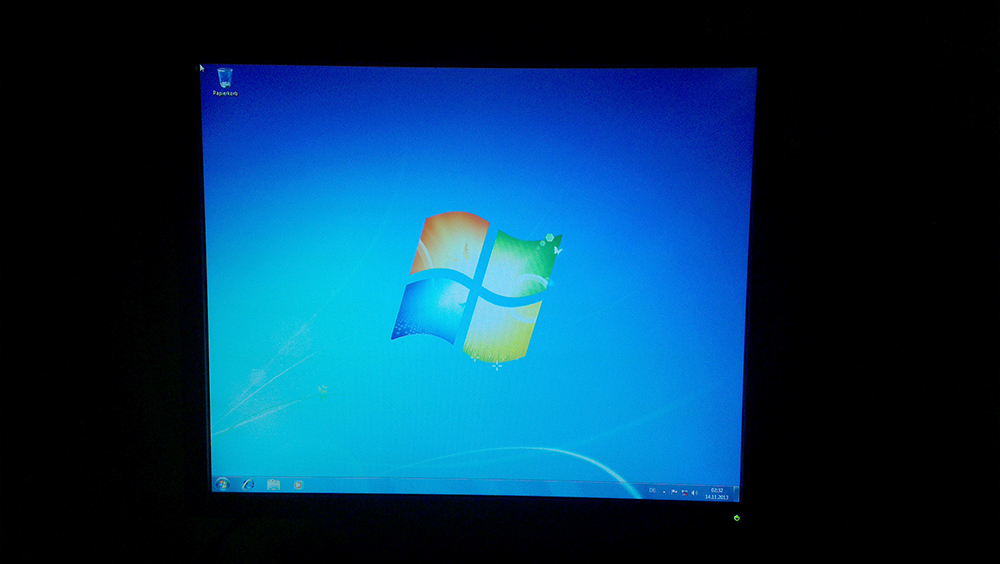The image size is (1000, 564).
Task: Show hidden tray icons arrow
Action: 665,492
